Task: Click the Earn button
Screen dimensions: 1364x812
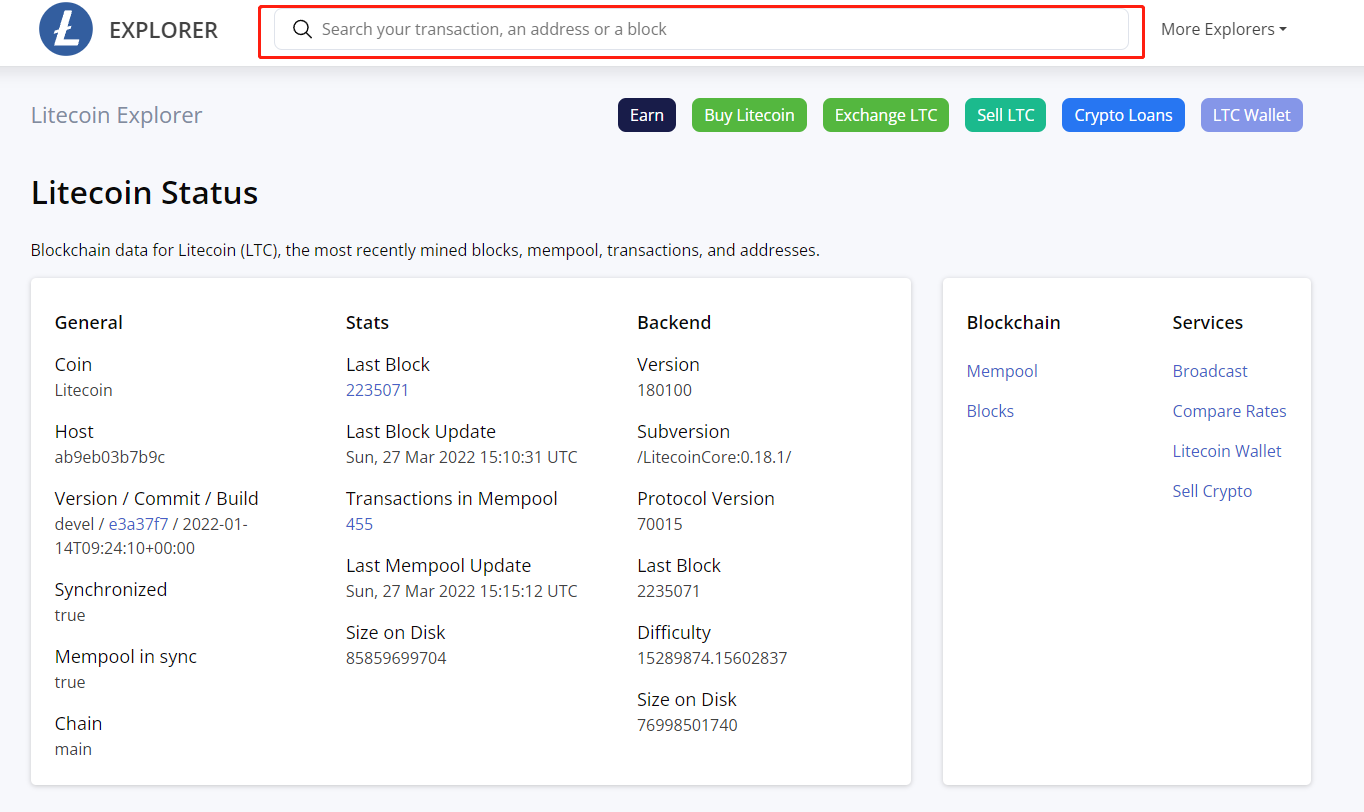Action: [646, 115]
